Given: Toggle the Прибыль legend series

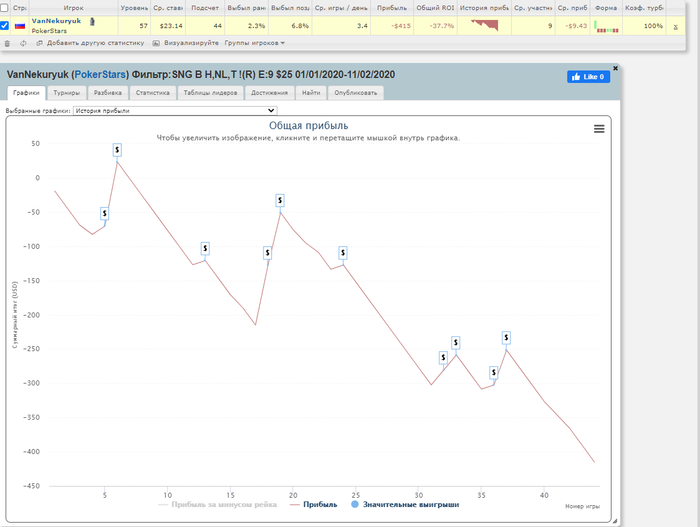Looking at the screenshot, I should 314,505.
